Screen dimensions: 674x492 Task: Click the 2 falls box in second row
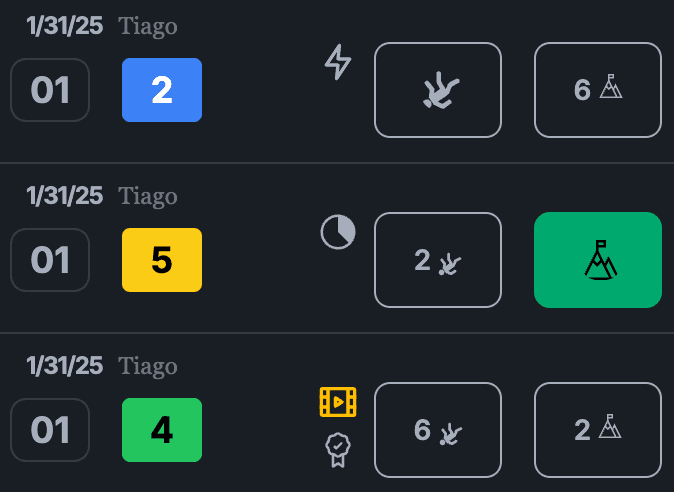coord(438,260)
